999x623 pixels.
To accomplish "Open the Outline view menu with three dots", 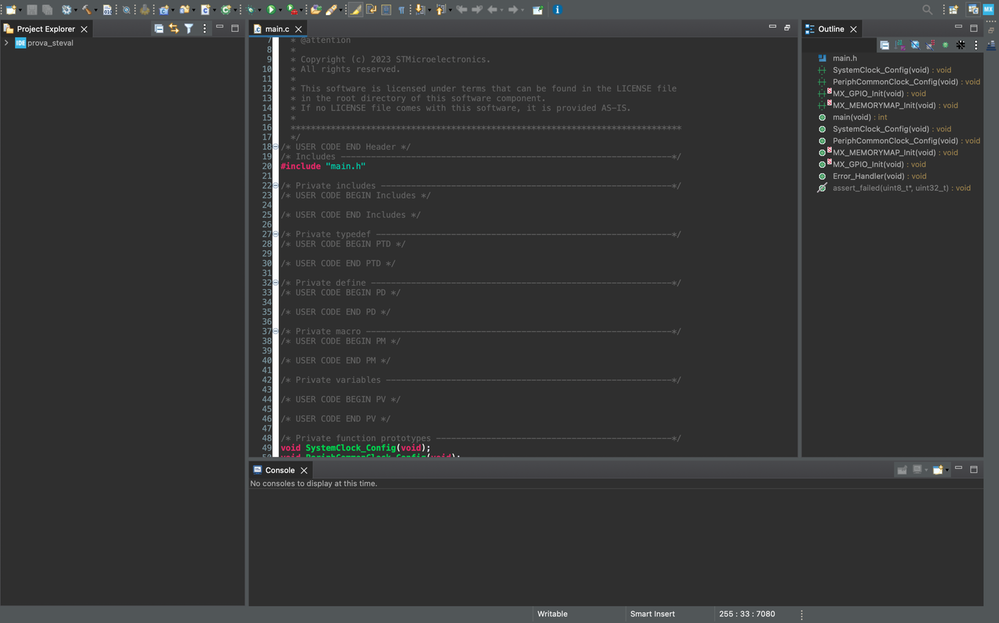I will pos(975,44).
